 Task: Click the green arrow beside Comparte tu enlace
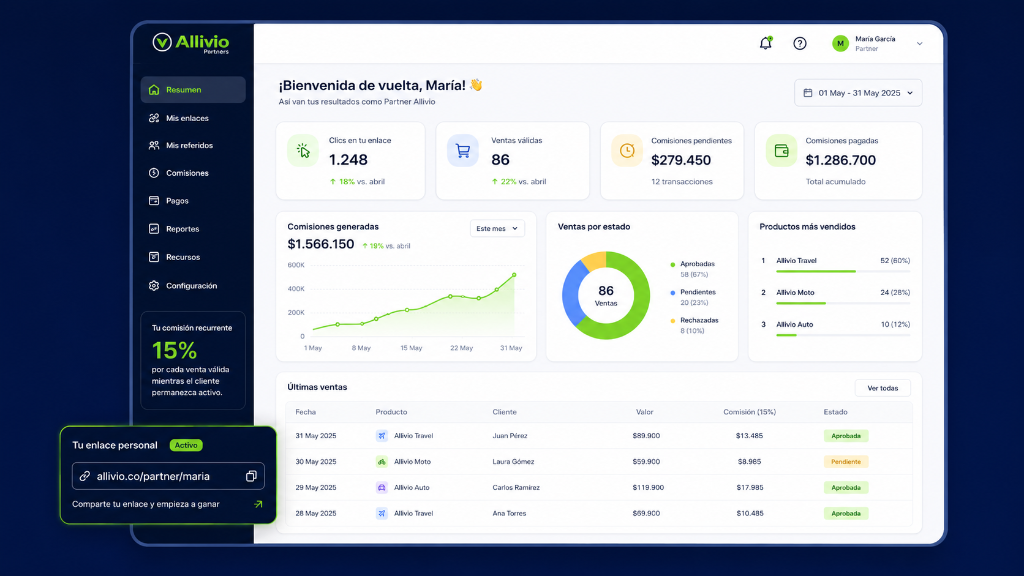pos(259,504)
